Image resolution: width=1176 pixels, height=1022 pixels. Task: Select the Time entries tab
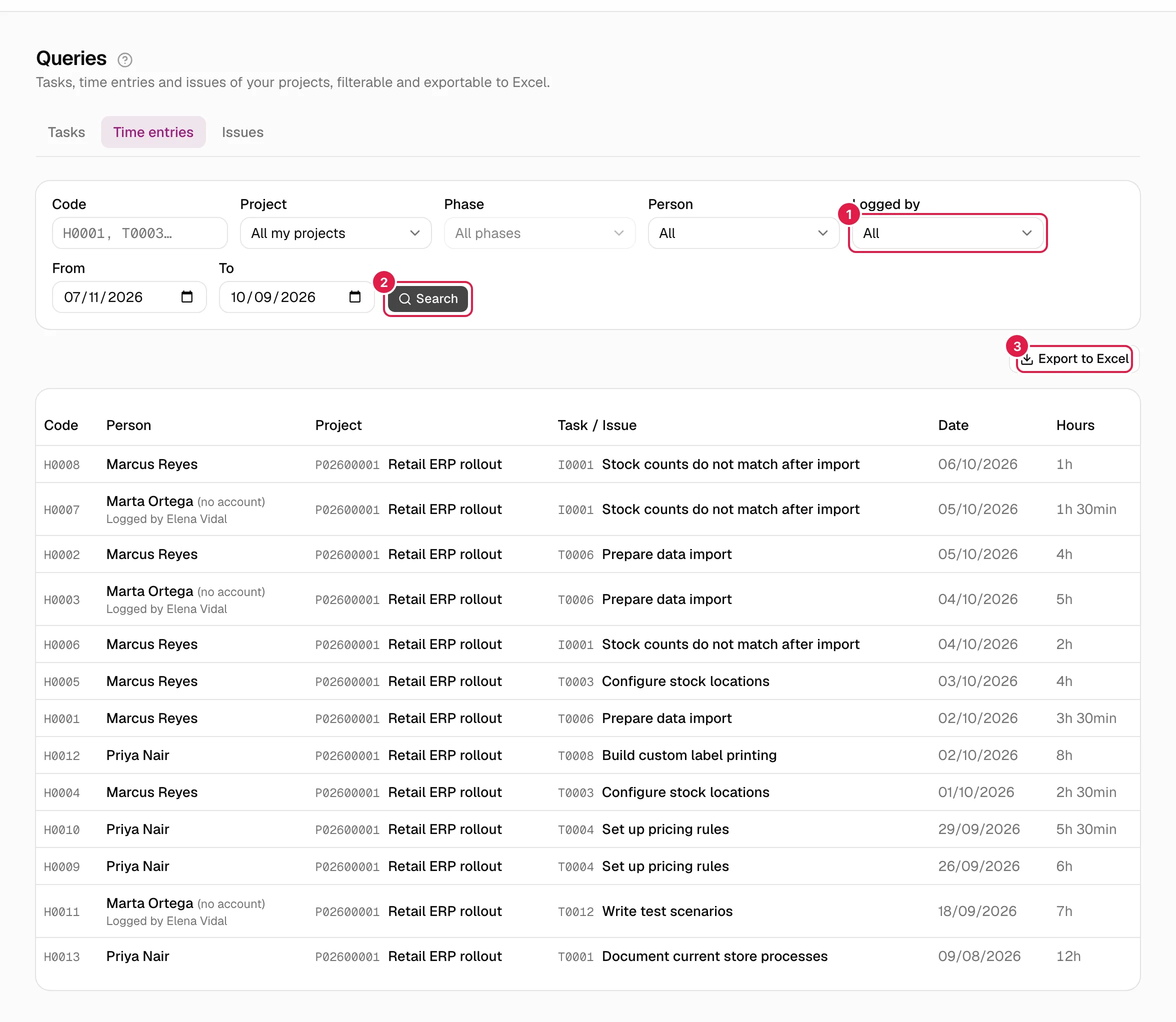click(x=153, y=132)
